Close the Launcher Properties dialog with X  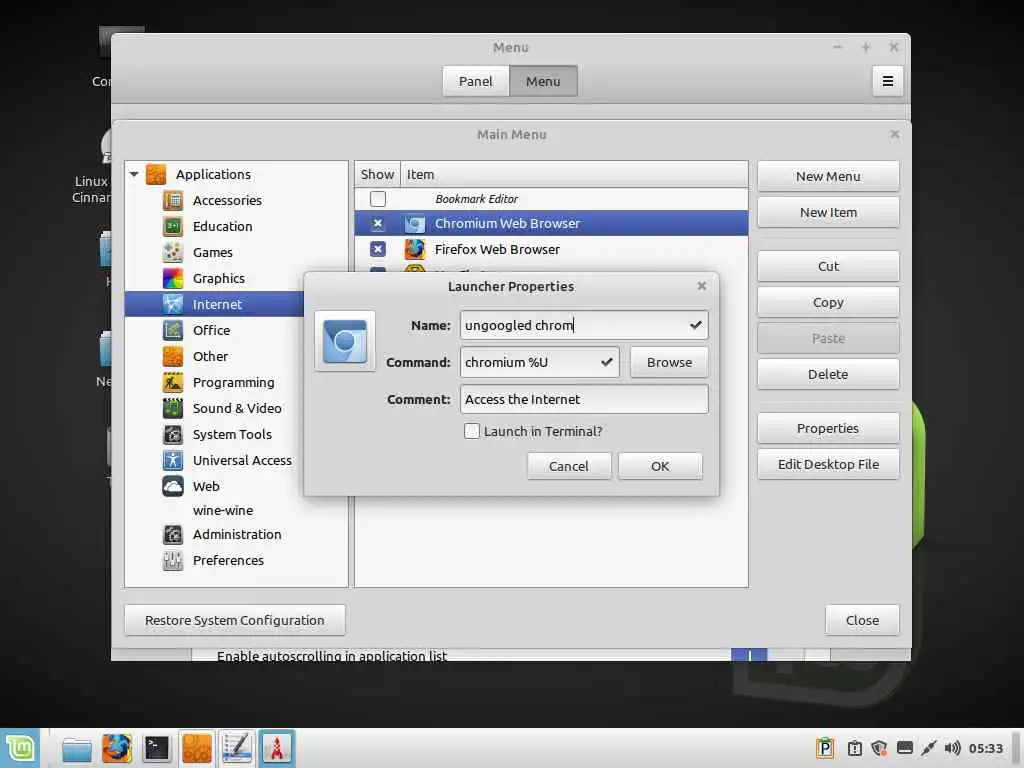[701, 286]
